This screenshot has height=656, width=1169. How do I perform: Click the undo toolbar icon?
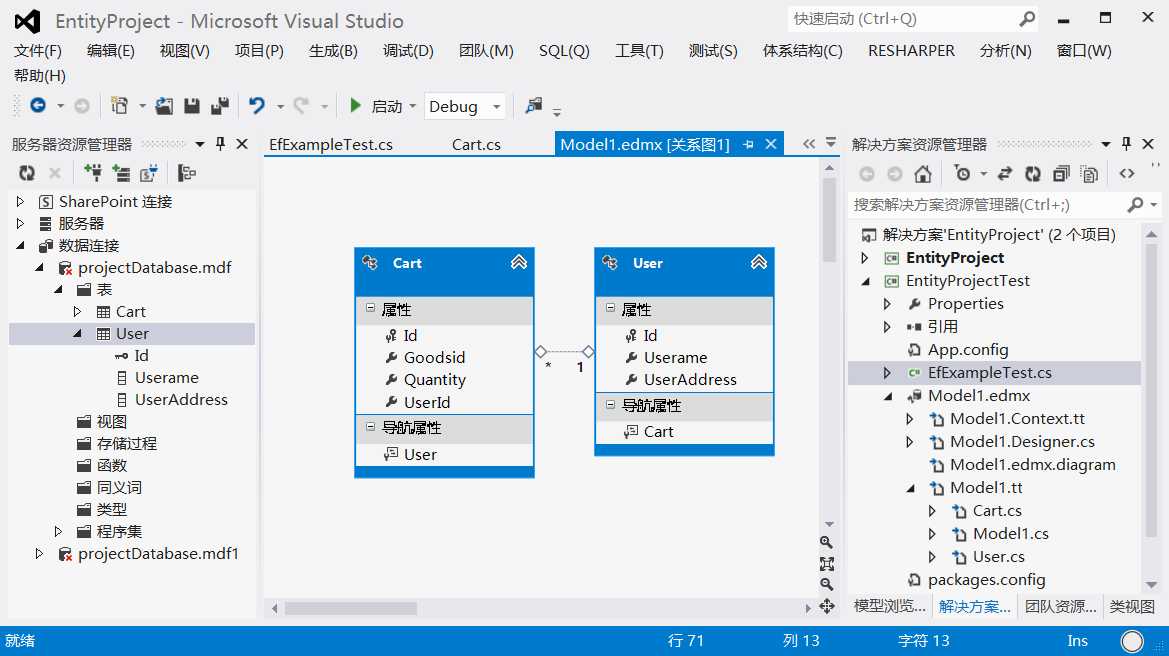pos(256,106)
